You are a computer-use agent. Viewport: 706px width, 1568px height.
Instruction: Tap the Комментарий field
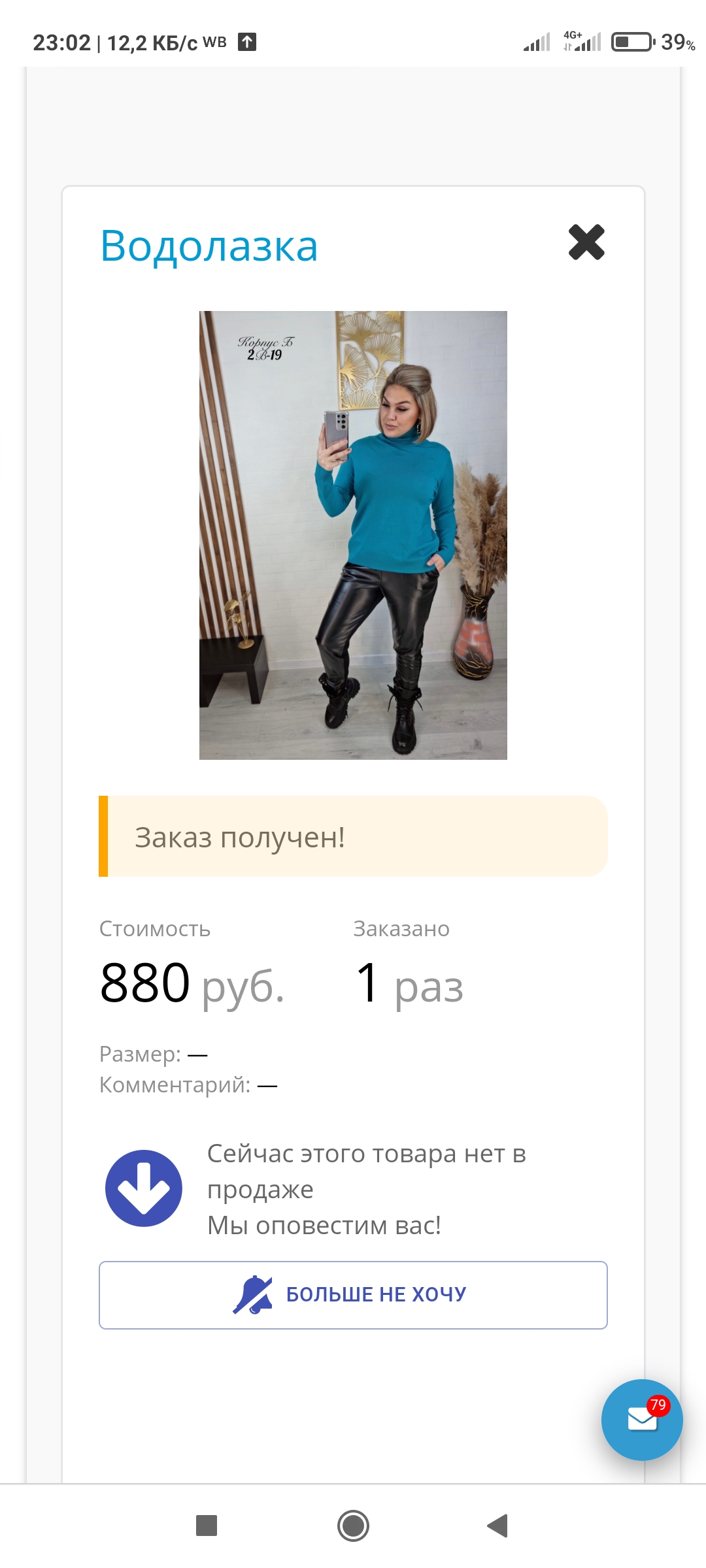(x=188, y=1085)
